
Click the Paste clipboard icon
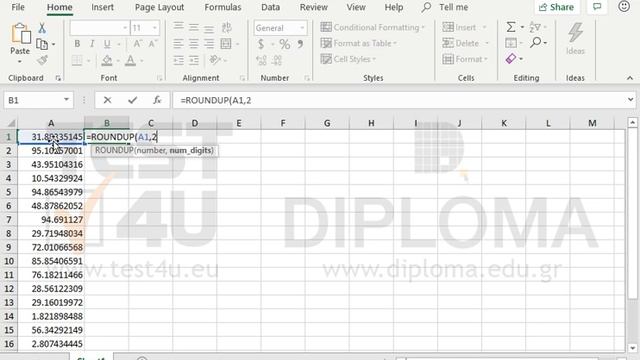tap(20, 34)
